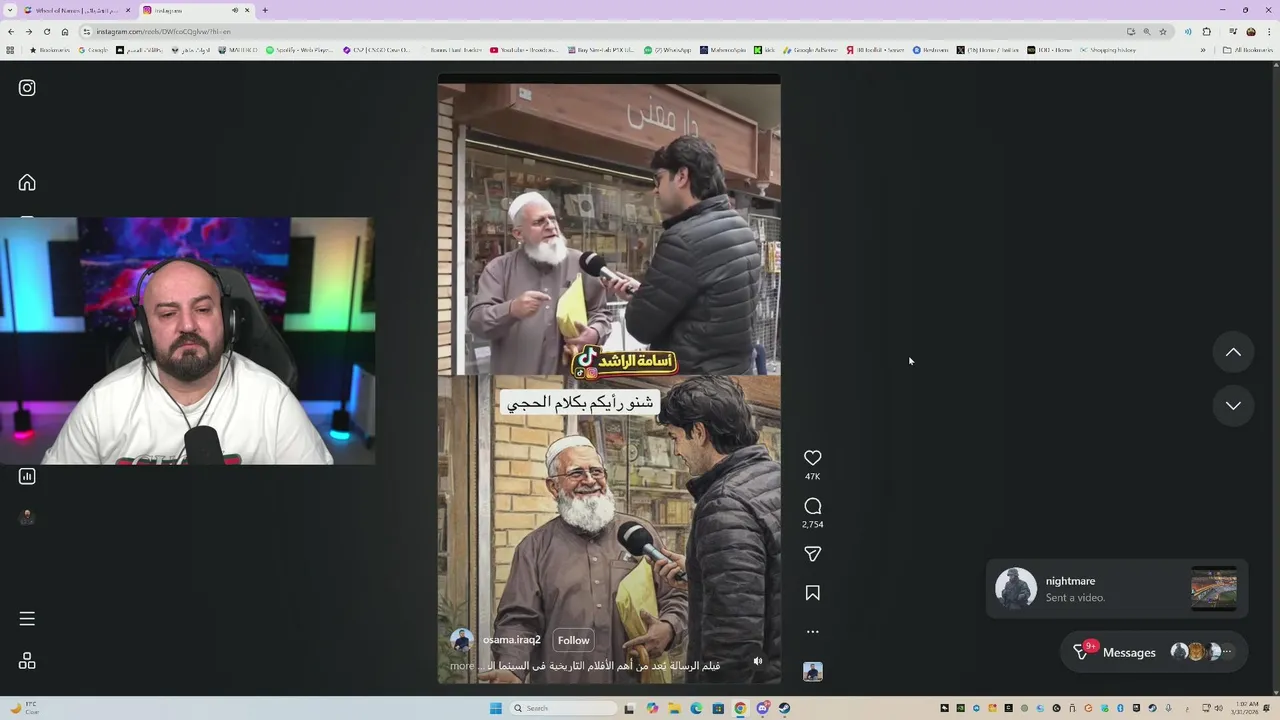The width and height of the screenshot is (1280, 720).
Task: Open Chrome three-dot menu
Action: [x=1269, y=31]
